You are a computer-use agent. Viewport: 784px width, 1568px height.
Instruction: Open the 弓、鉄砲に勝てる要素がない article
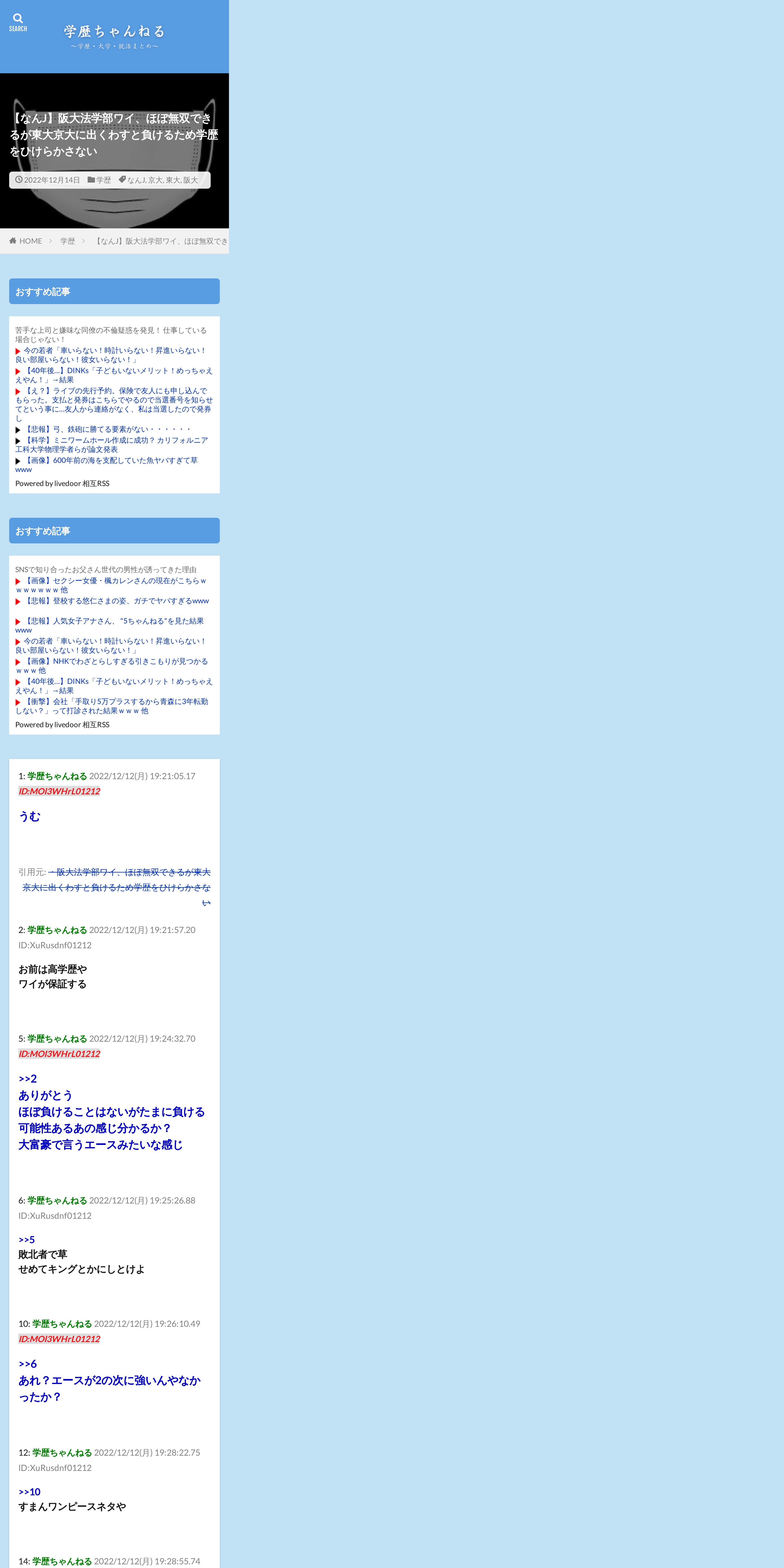click(x=108, y=429)
